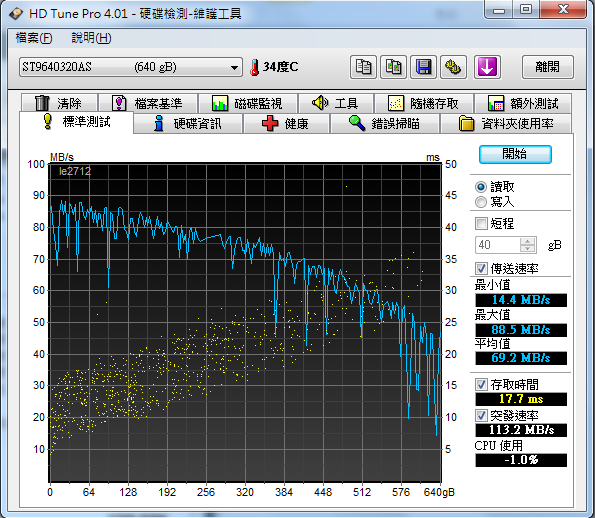Increase short stroke gB stepper up arrow
Image resolution: width=595 pixels, height=518 pixels.
tap(527, 241)
